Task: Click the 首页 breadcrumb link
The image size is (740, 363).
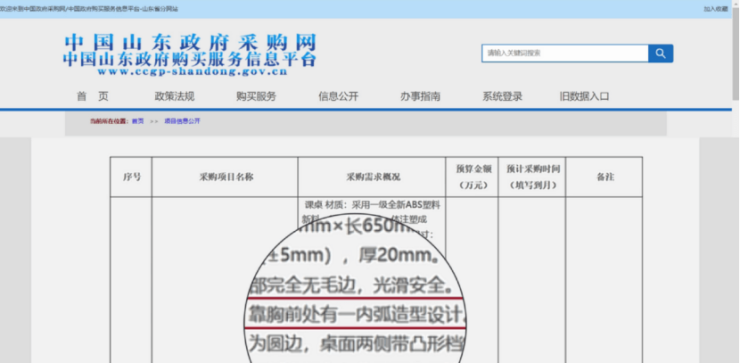Action: tap(137, 121)
